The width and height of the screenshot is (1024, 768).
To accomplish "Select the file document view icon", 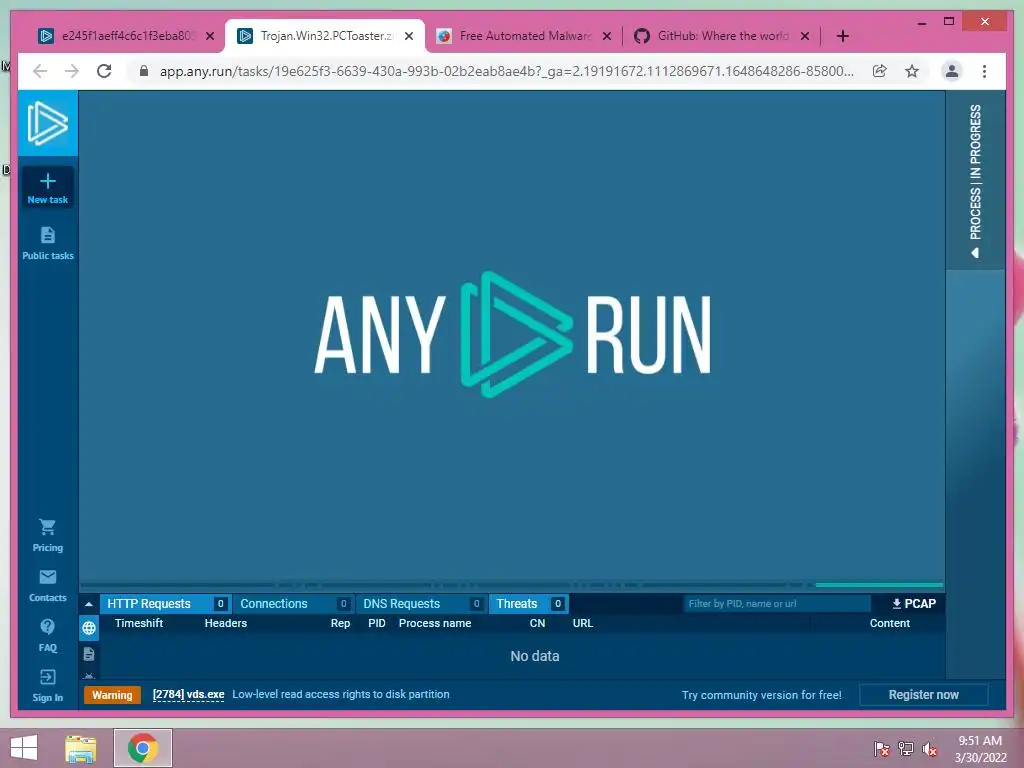I will (x=89, y=654).
